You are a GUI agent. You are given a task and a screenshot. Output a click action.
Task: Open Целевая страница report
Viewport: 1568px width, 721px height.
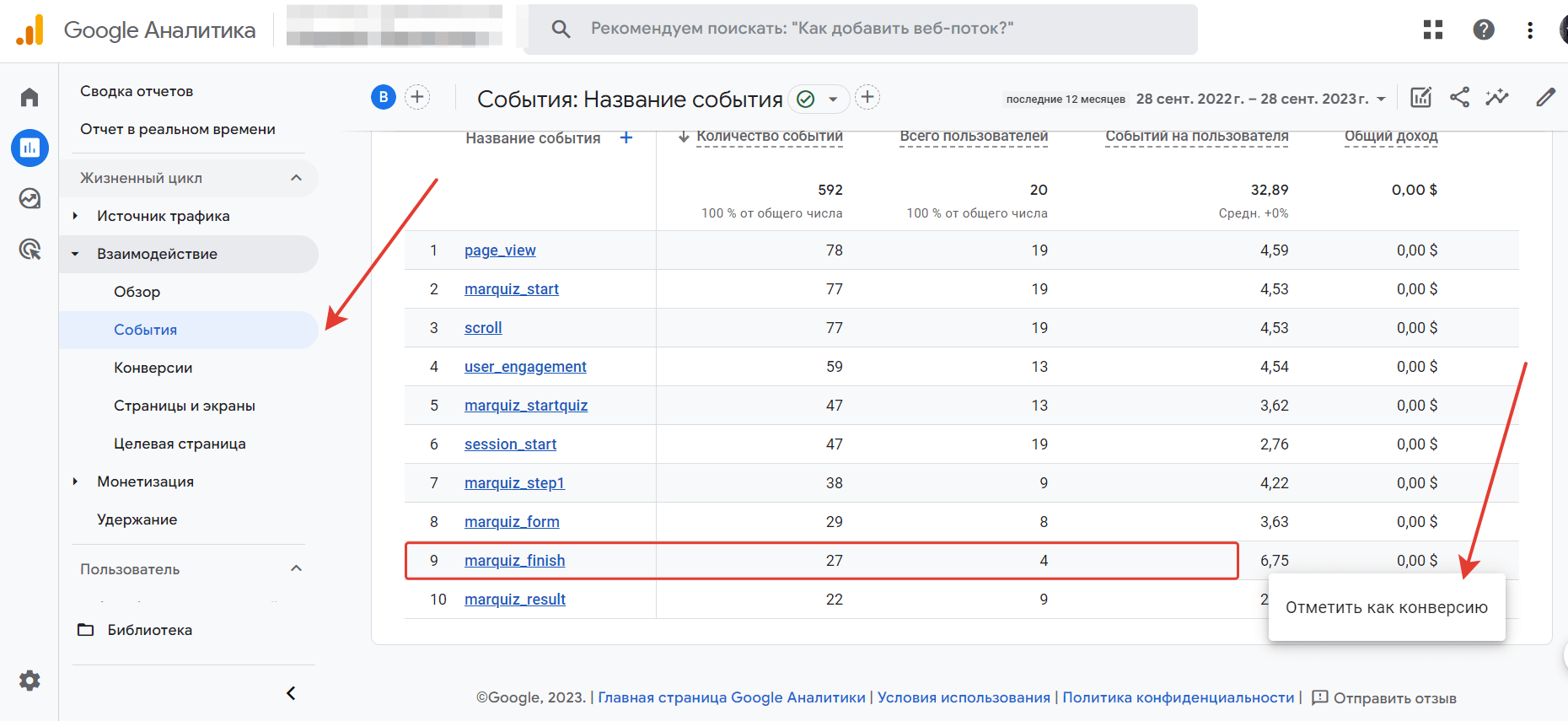(x=180, y=444)
